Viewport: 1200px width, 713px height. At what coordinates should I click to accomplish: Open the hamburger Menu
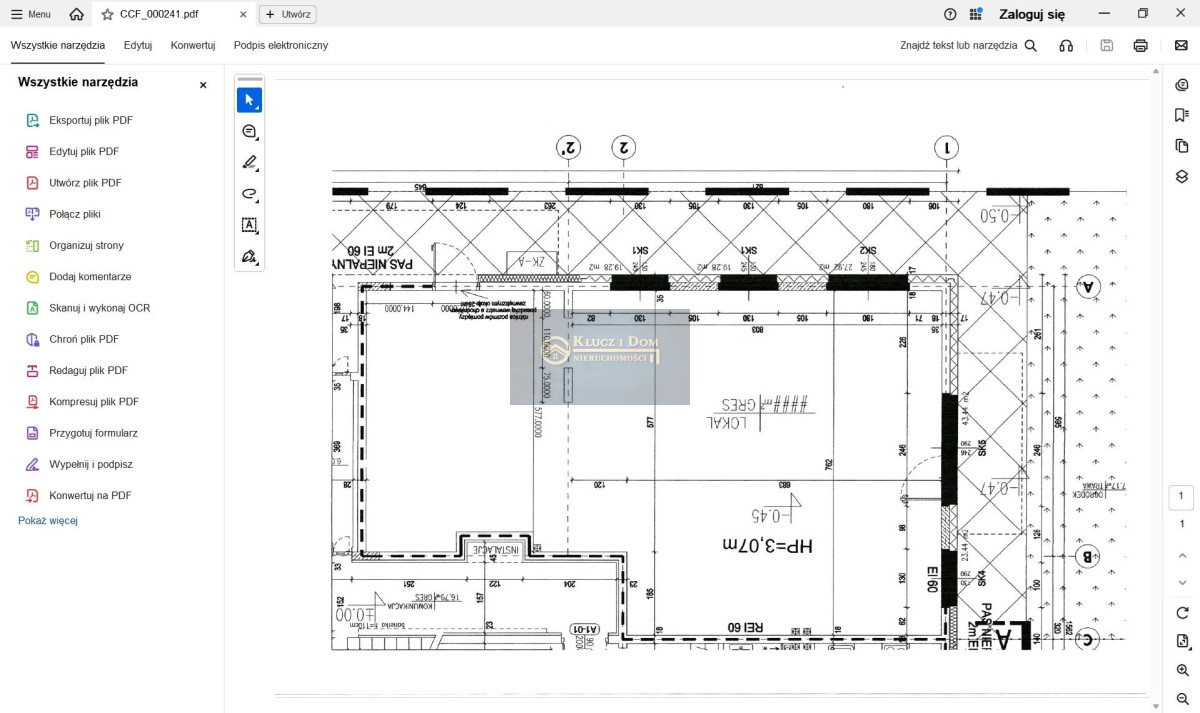[31, 14]
